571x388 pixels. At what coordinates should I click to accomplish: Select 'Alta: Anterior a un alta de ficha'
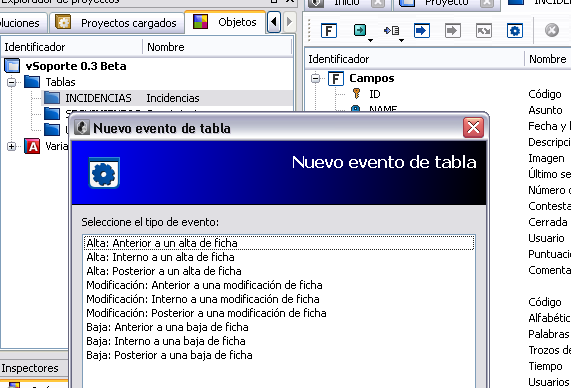(279, 243)
